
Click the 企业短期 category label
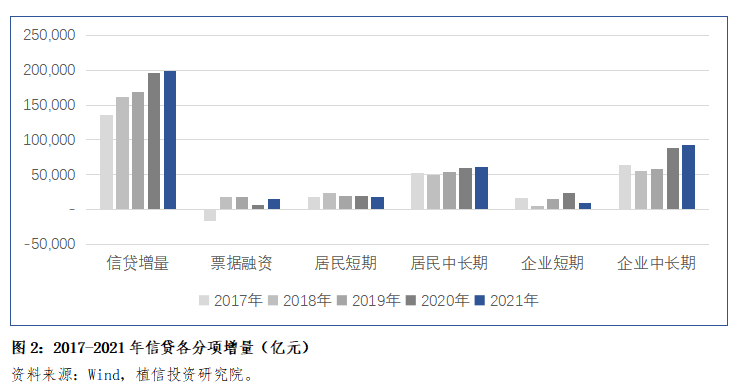click(x=553, y=263)
